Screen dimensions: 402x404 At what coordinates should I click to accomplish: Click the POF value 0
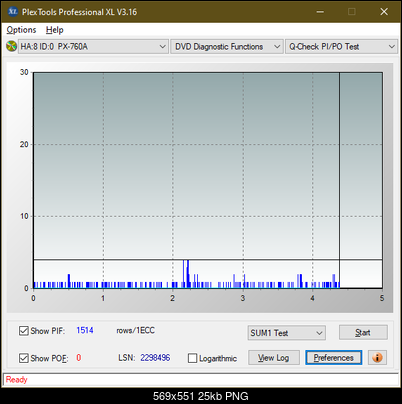(x=79, y=358)
